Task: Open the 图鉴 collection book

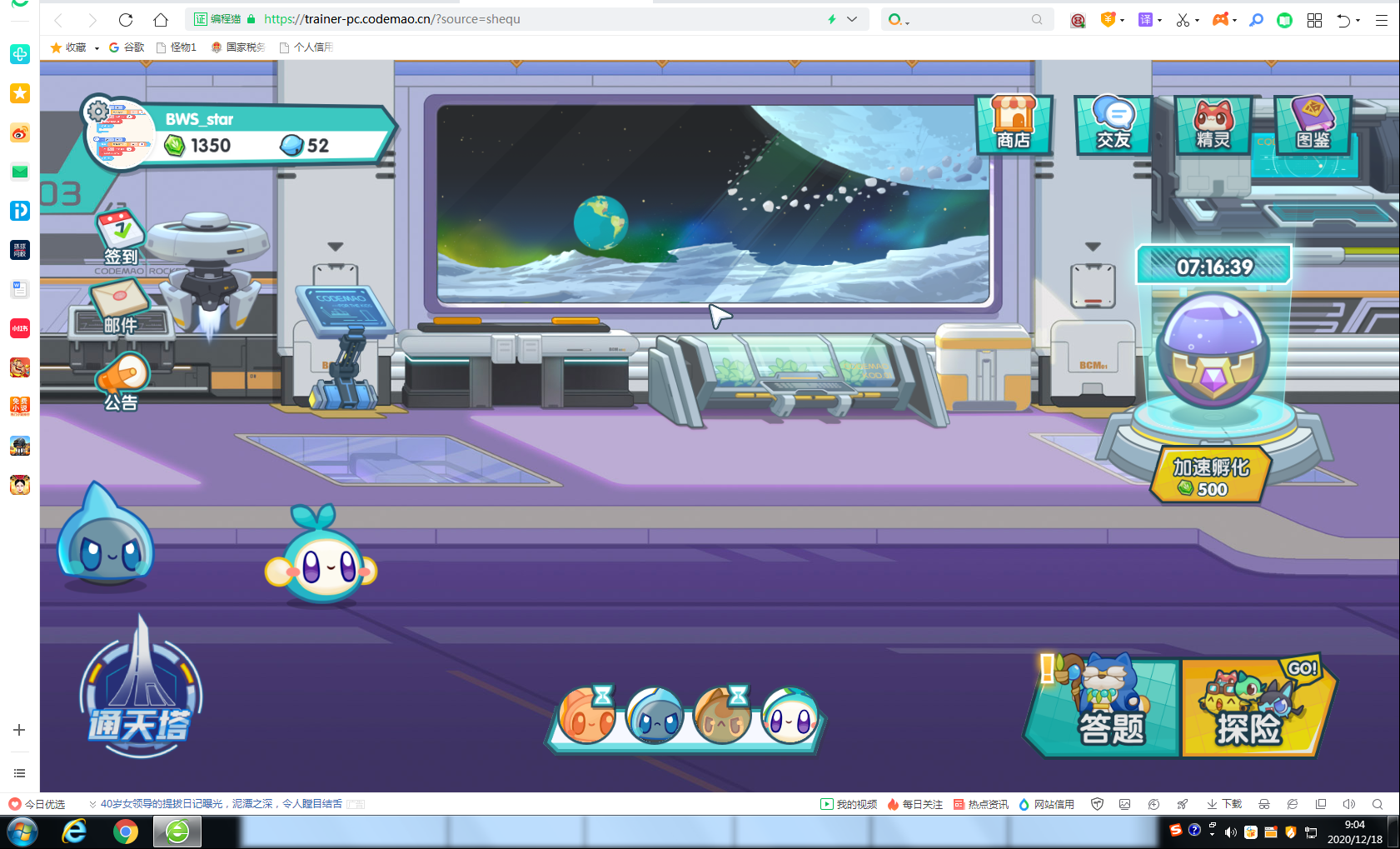Action: (x=1313, y=124)
